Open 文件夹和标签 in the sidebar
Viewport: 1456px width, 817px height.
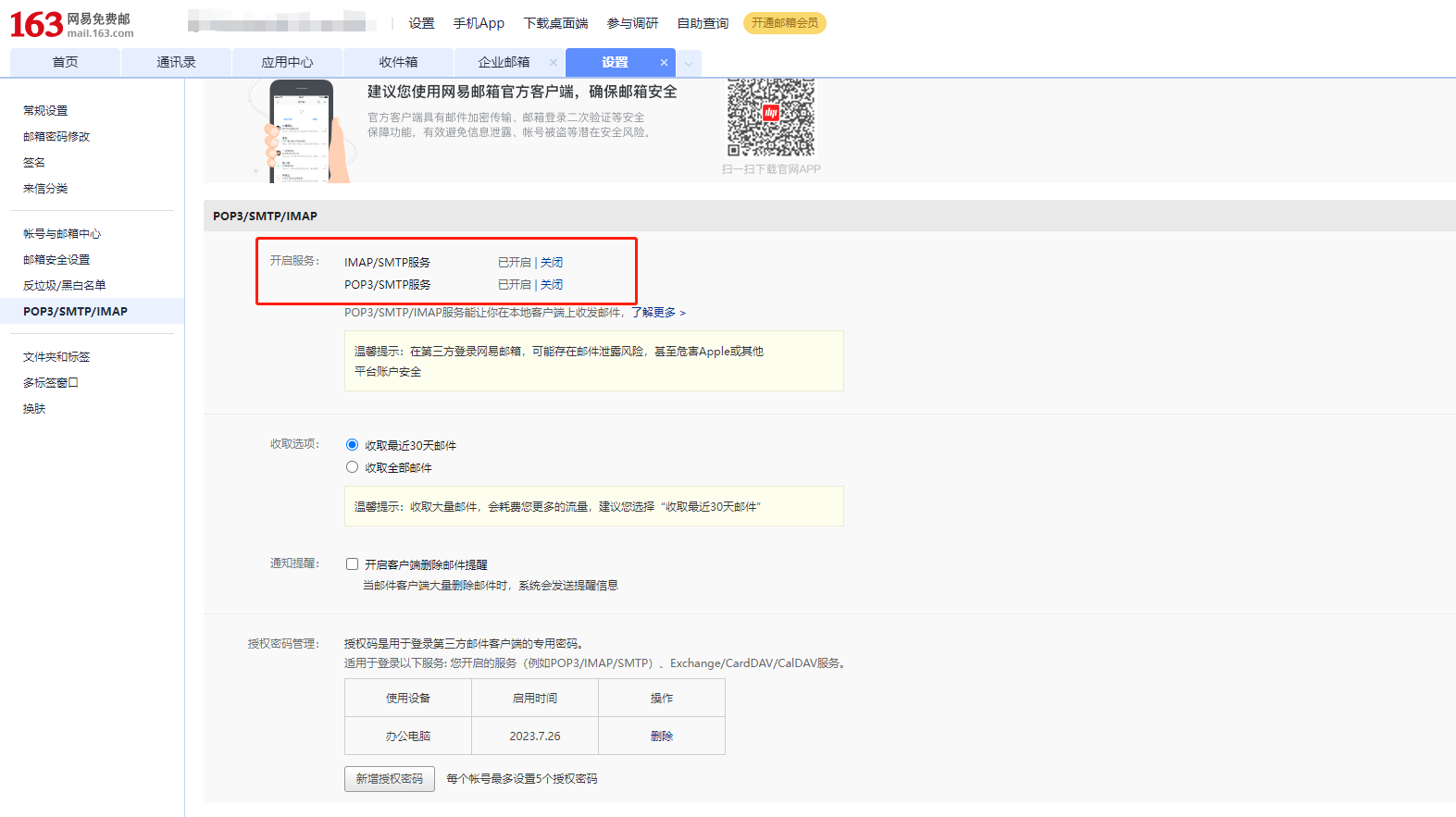click(x=56, y=356)
